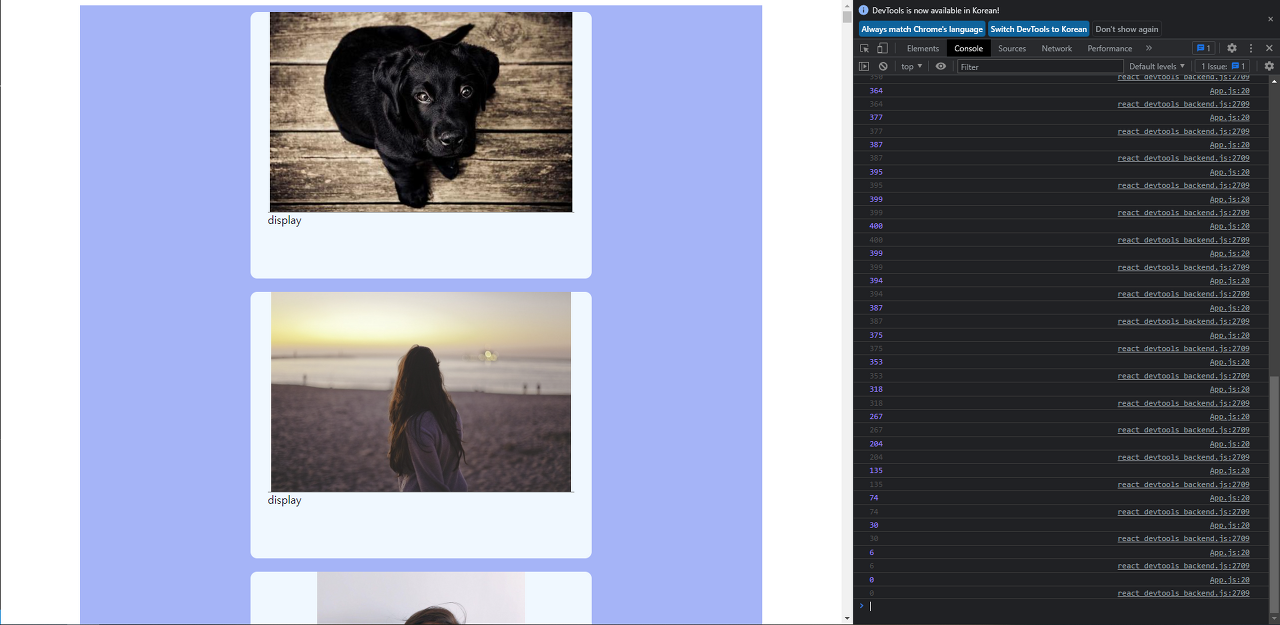Switch to the Console tab
Image resolution: width=1280 pixels, height=625 pixels.
[x=968, y=48]
